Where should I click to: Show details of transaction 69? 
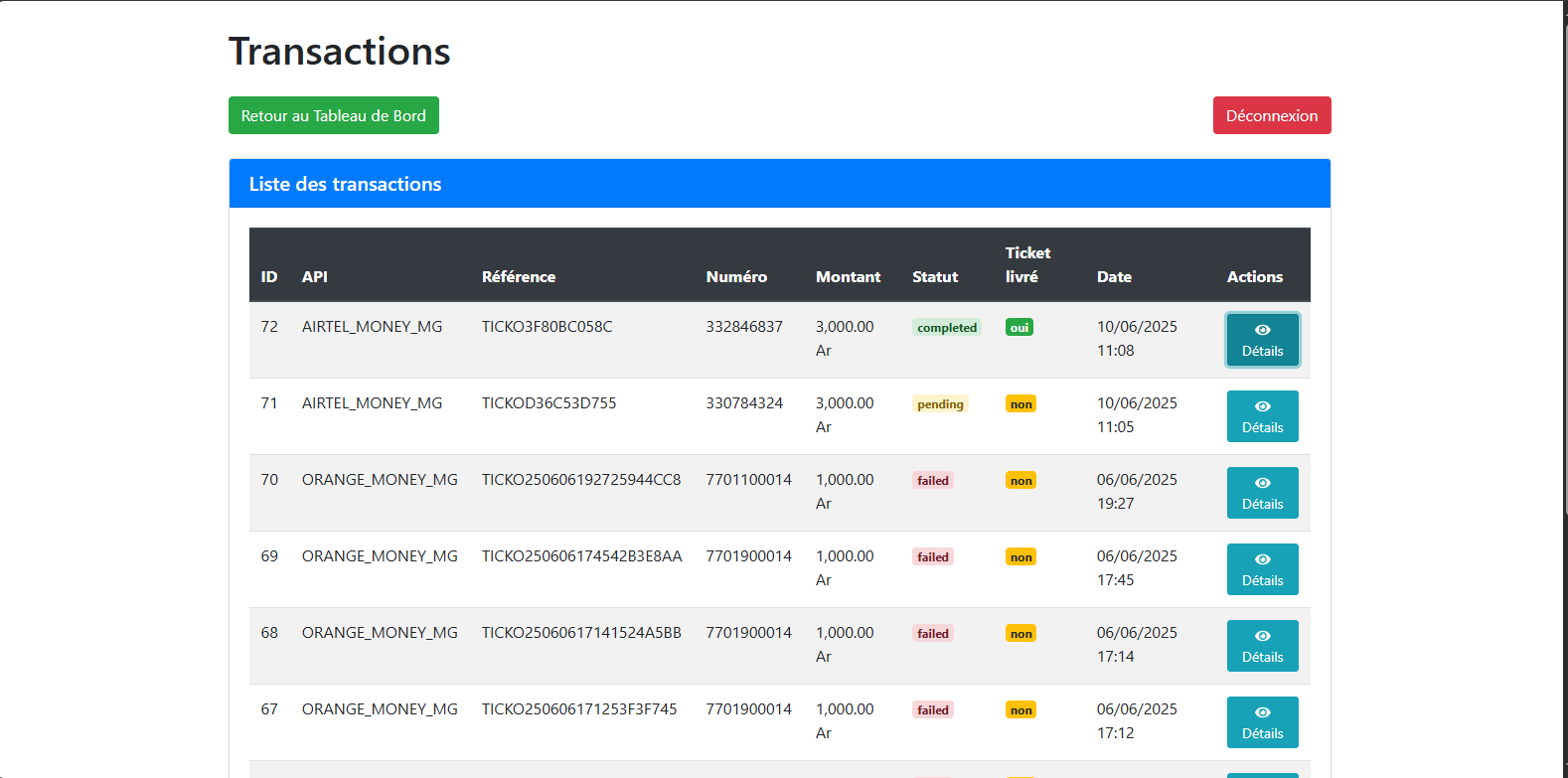click(1262, 569)
